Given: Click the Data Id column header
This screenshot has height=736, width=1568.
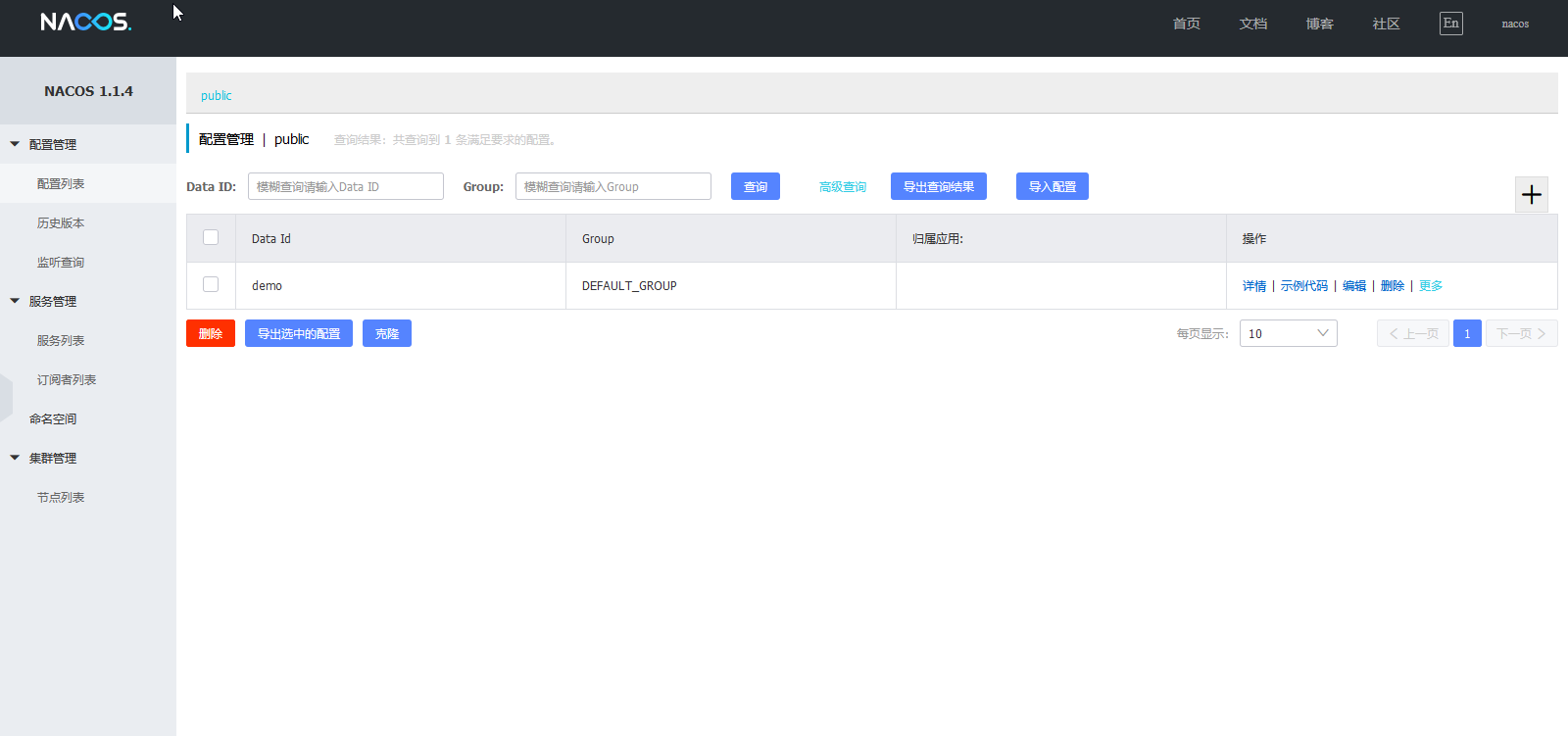Looking at the screenshot, I should (401, 238).
